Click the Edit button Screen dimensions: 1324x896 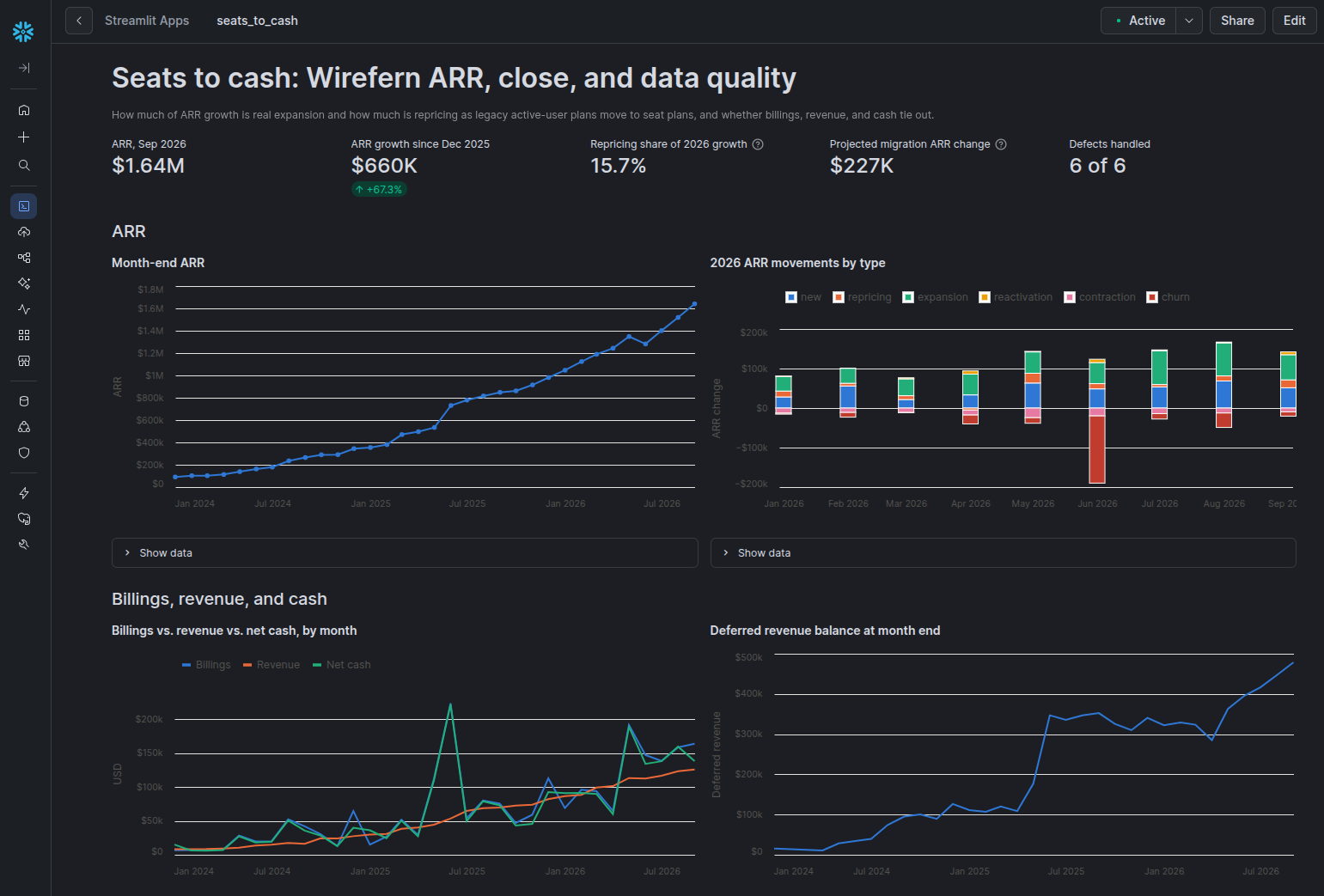point(1295,21)
